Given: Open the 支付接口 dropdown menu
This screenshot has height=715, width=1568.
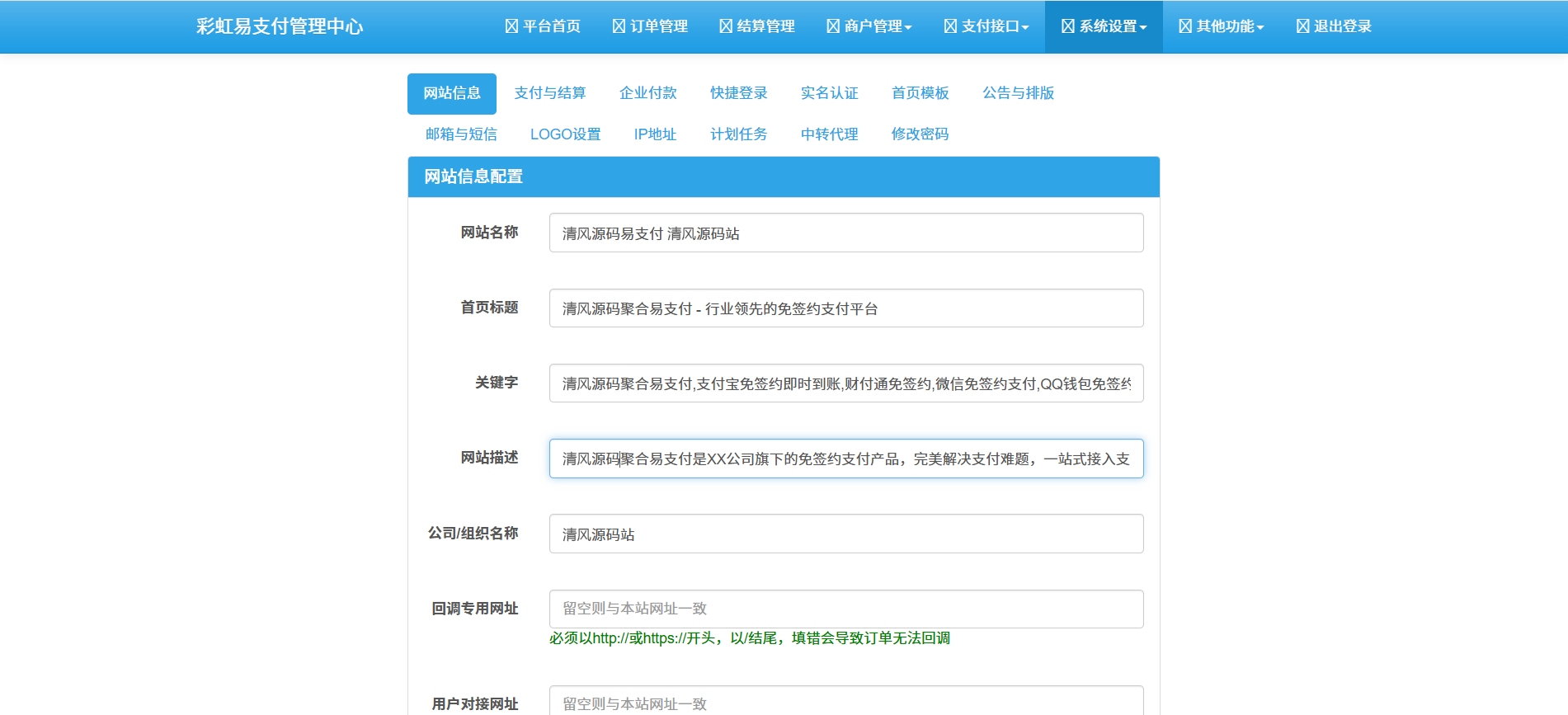Looking at the screenshot, I should [986, 26].
